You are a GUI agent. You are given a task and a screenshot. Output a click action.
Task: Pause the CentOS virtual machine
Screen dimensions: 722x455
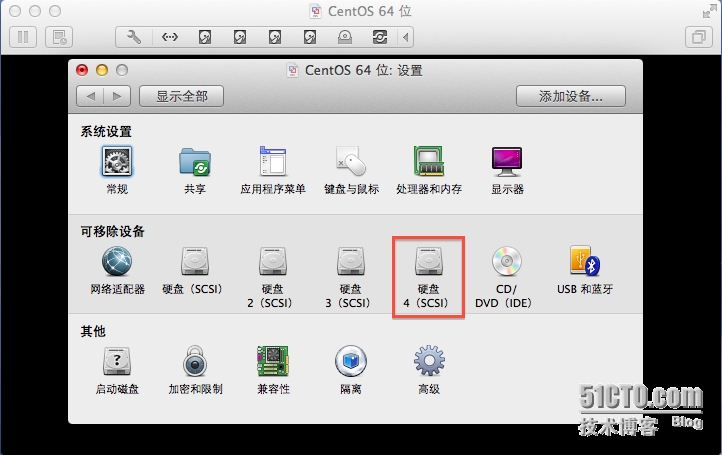pos(23,37)
